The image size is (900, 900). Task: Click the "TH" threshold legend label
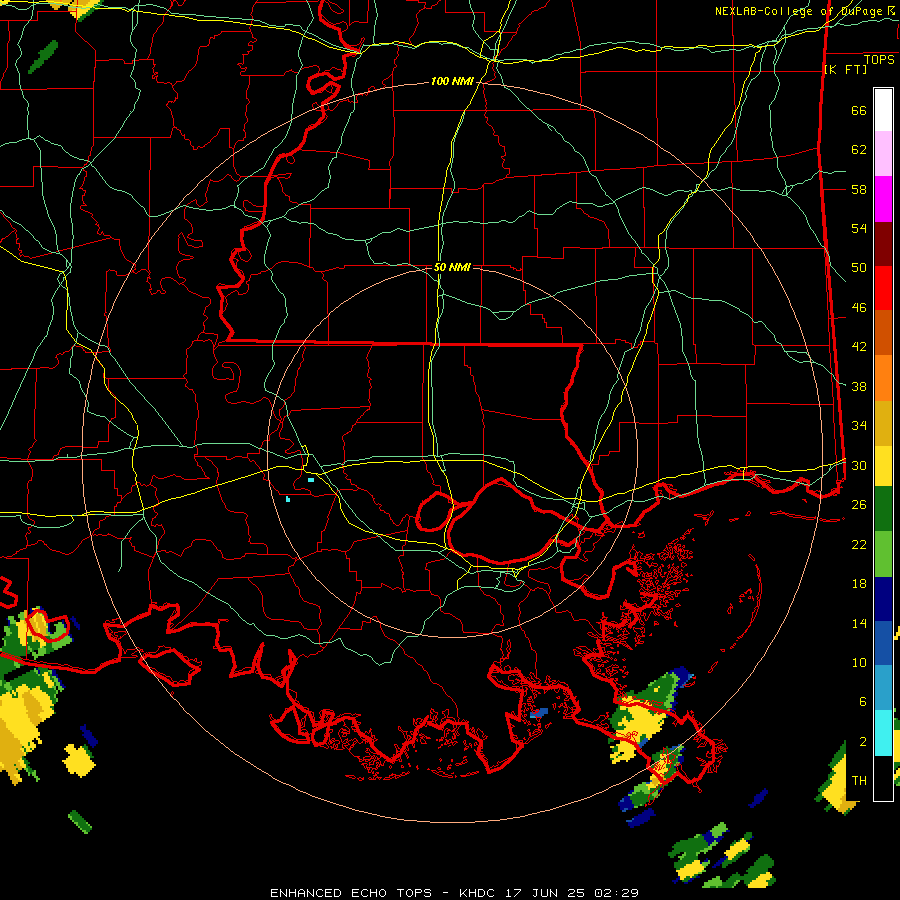[x=859, y=781]
